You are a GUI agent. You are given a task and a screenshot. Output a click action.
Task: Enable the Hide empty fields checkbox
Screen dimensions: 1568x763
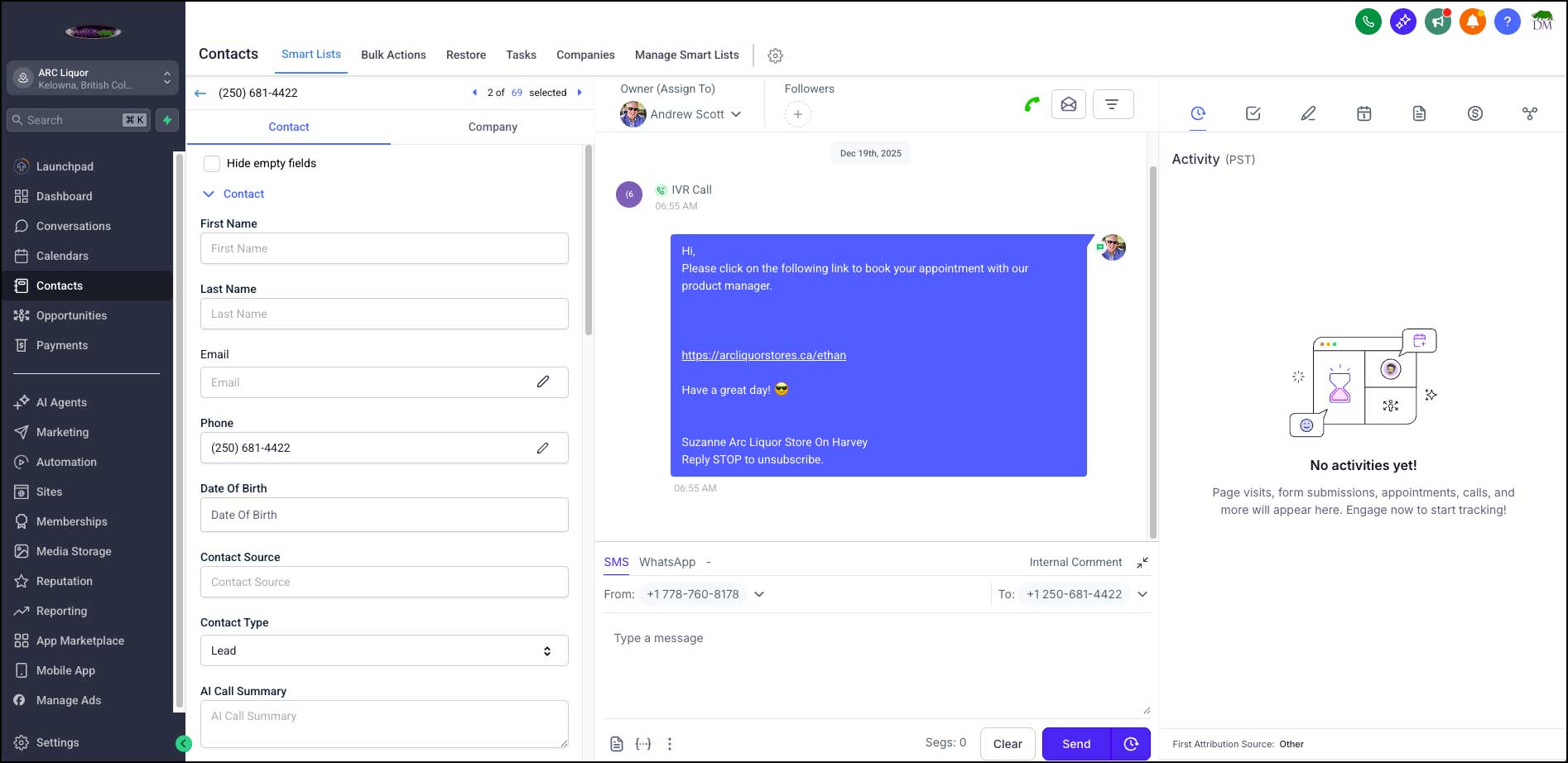[212, 163]
